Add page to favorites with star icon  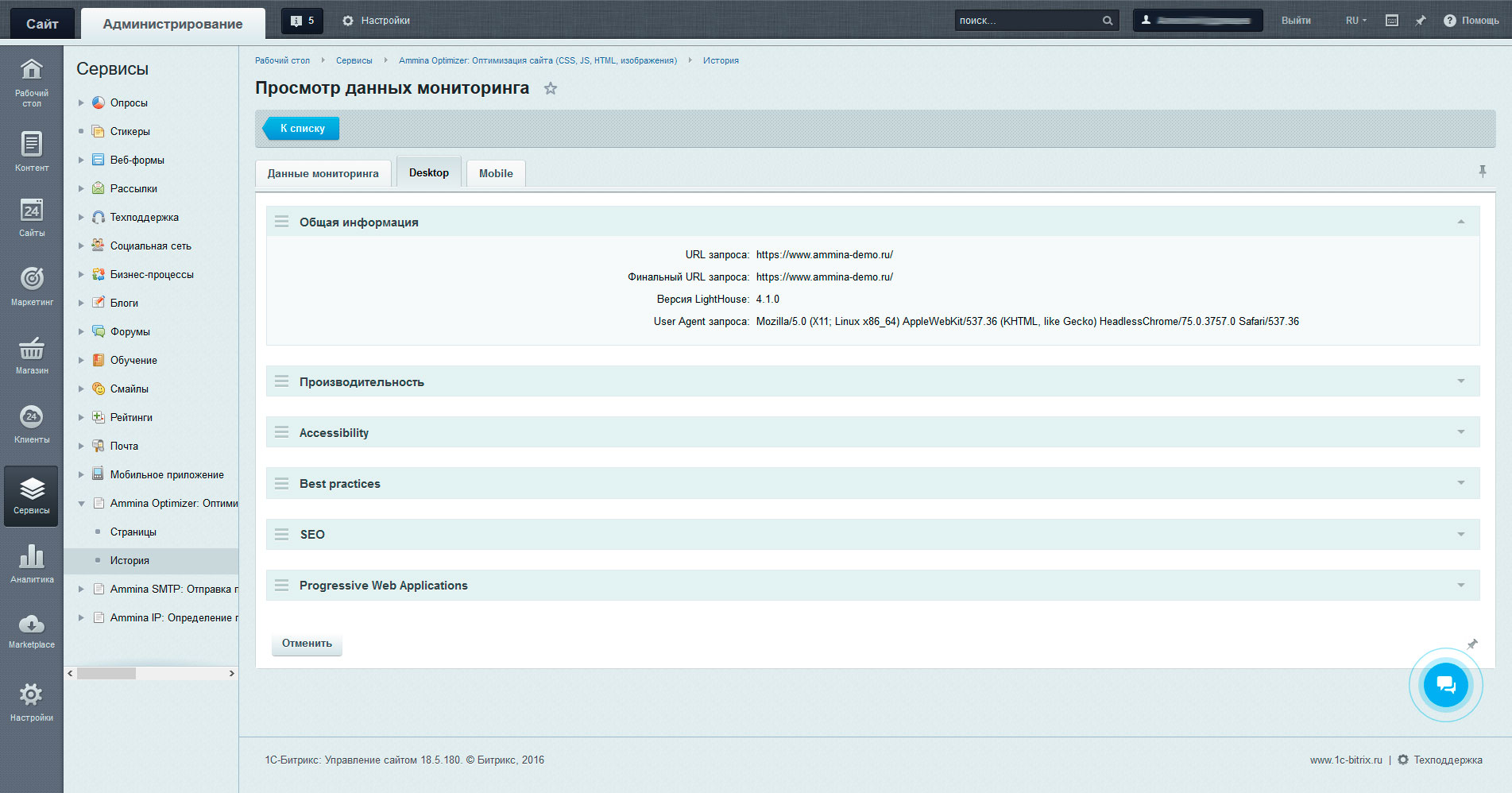pos(550,89)
